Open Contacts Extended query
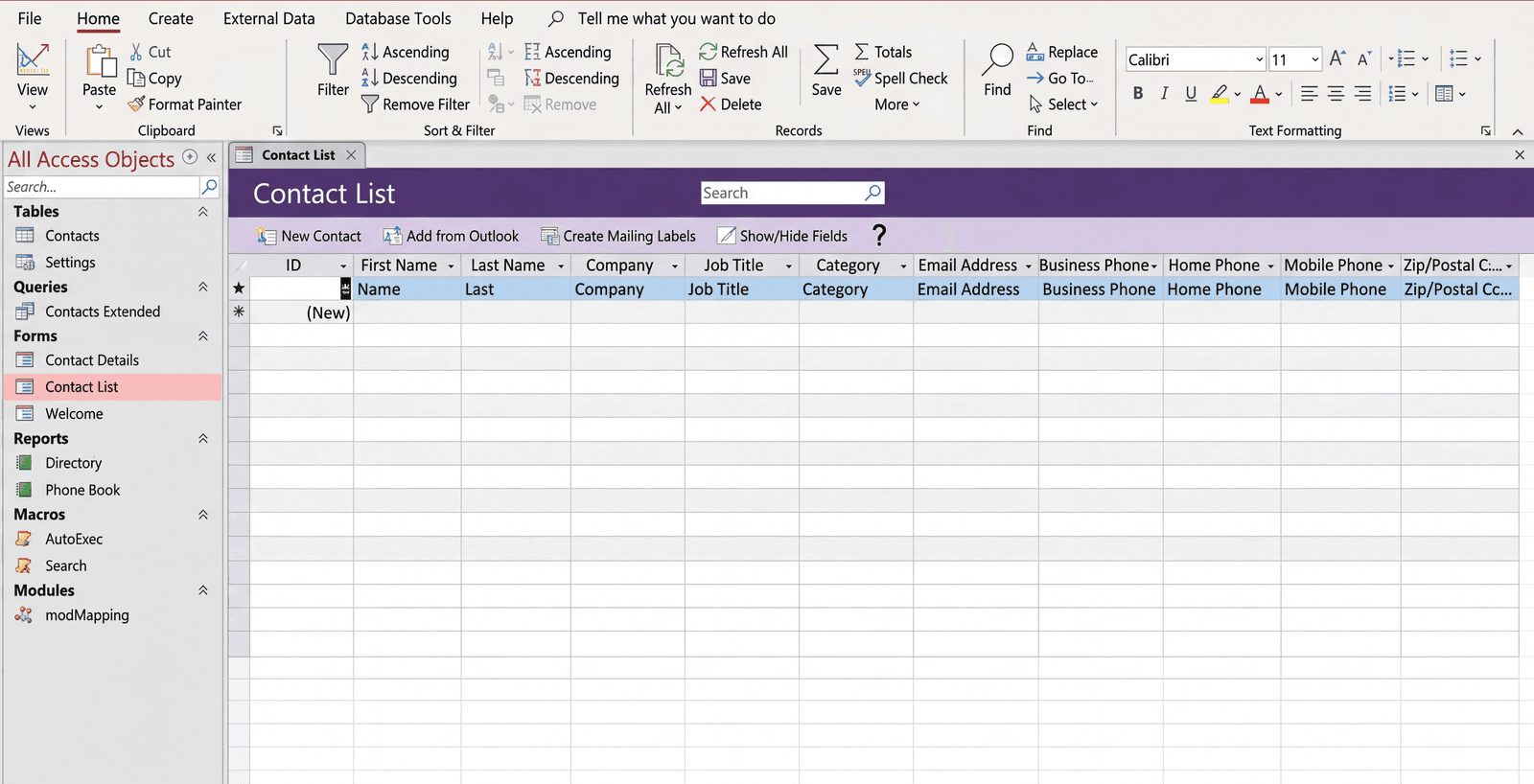Screen dimensions: 1534x784 point(103,311)
